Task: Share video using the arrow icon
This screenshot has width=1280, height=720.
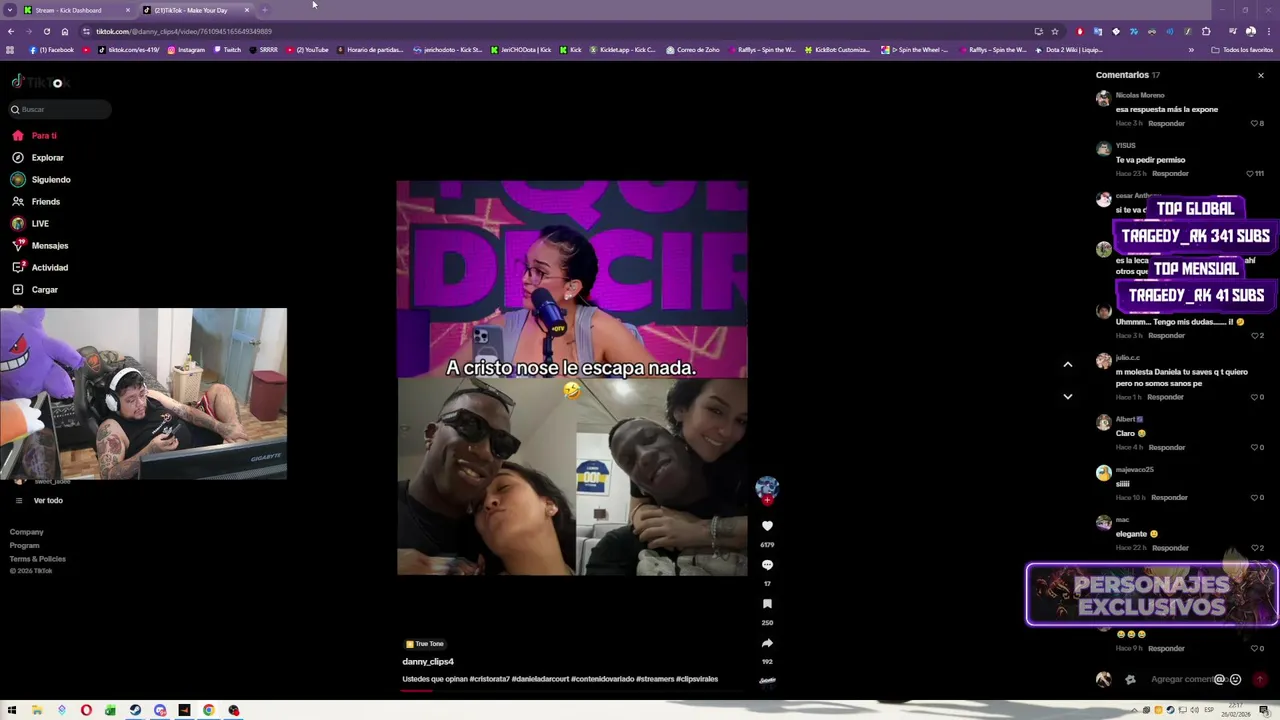Action: coord(767,643)
